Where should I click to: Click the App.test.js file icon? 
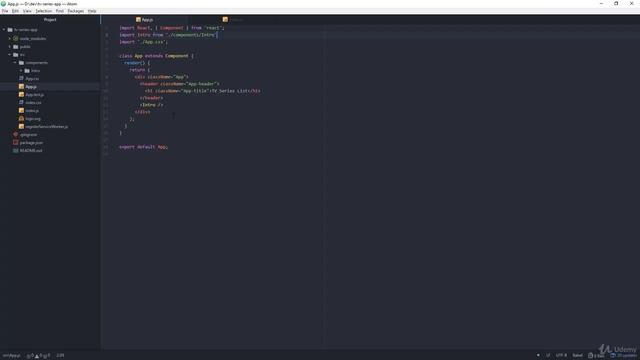tap(22, 95)
